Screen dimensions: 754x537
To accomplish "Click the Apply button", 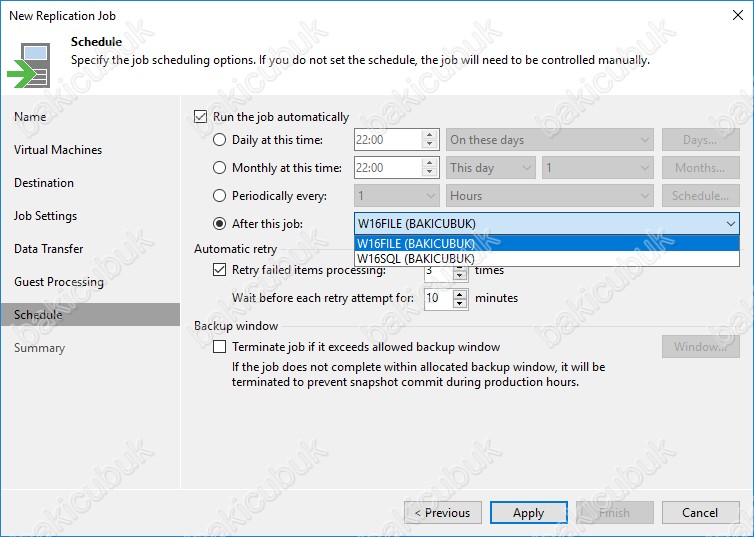I will click(x=529, y=512).
